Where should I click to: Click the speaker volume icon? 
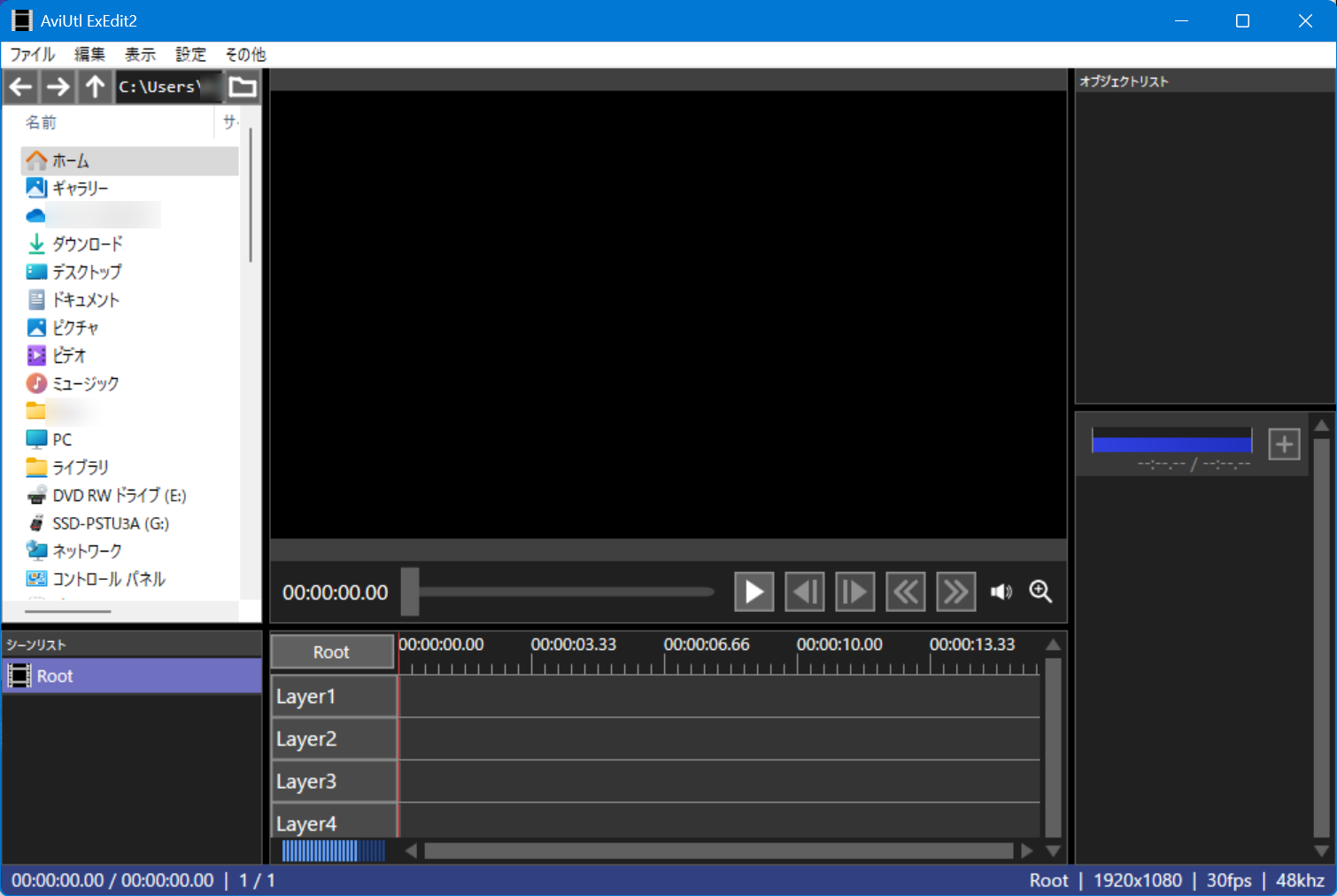coord(1001,591)
